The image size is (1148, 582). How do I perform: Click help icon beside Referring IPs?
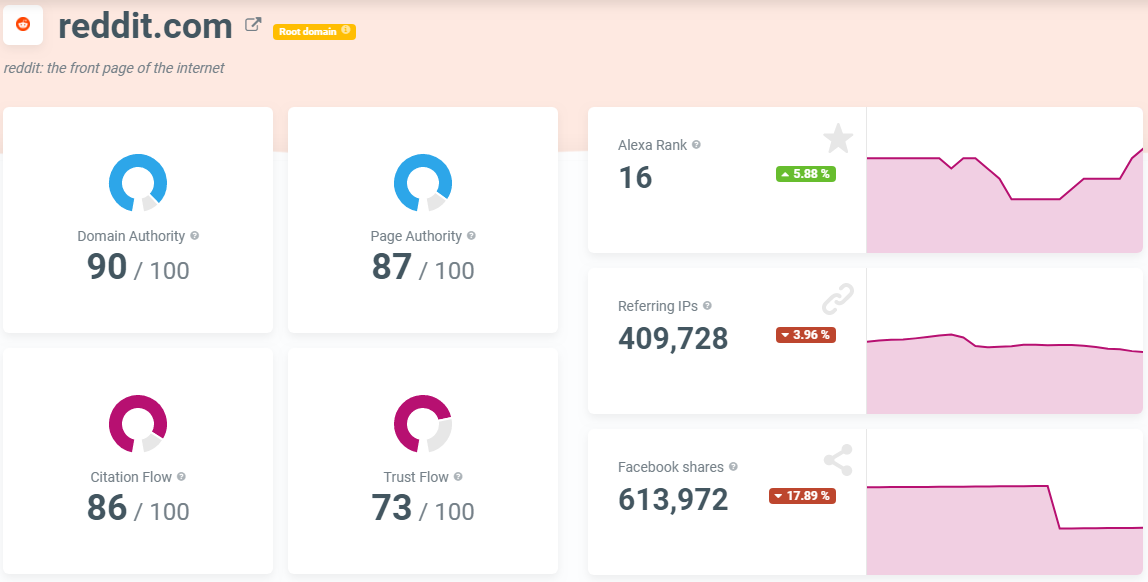(x=708, y=306)
